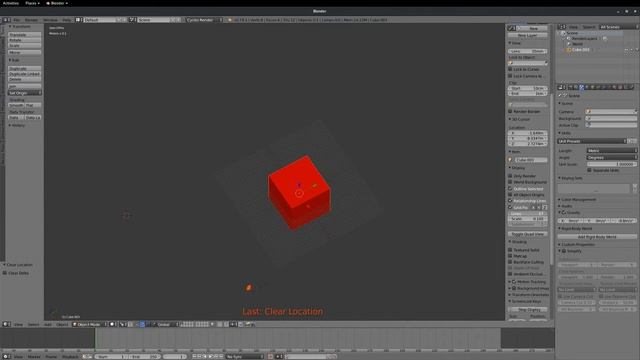This screenshot has width=640, height=360.
Task: Open the Angle unit dropdown
Action: point(612,157)
